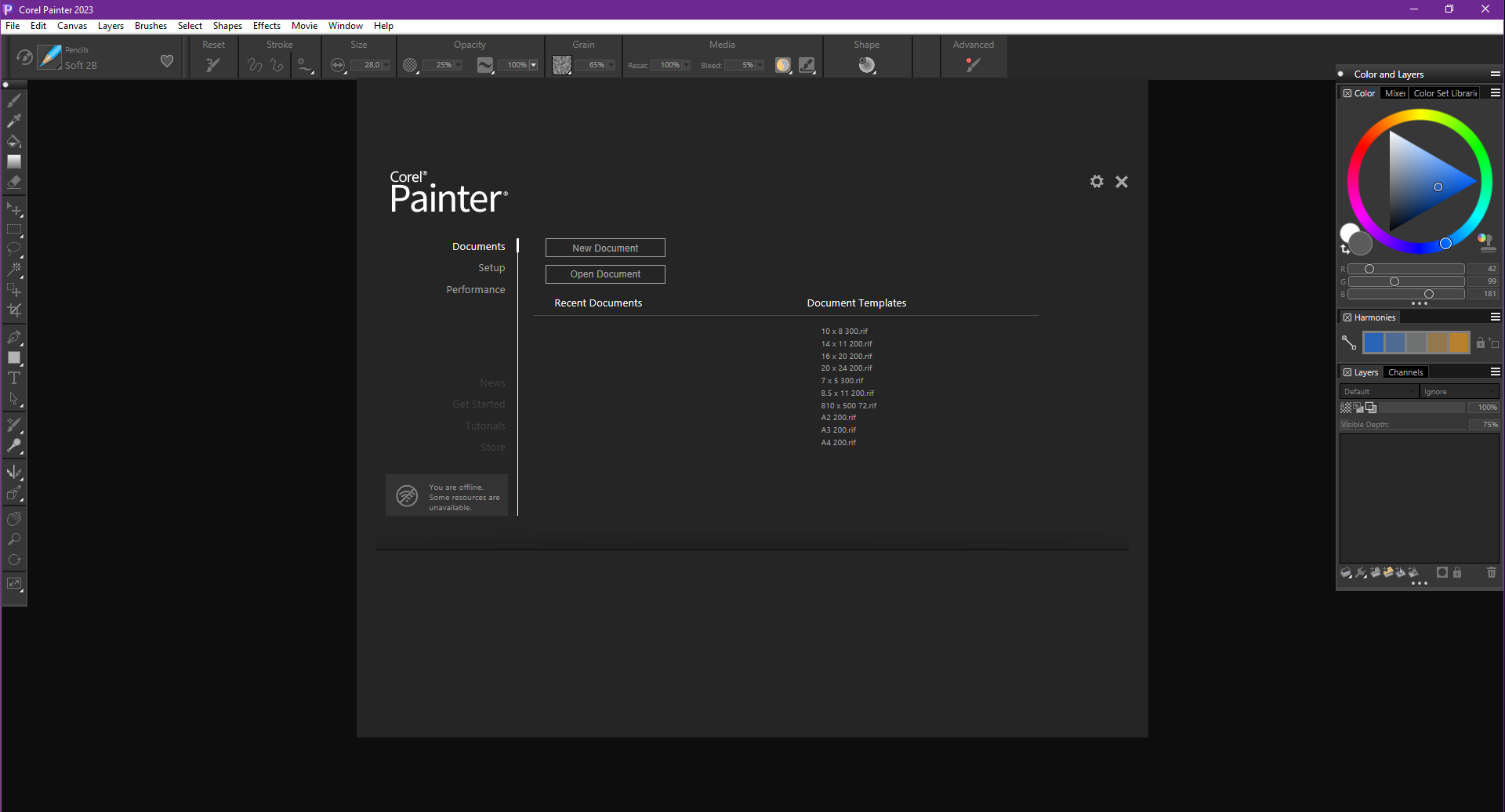Select the Shape Selection arrow tool

14,399
